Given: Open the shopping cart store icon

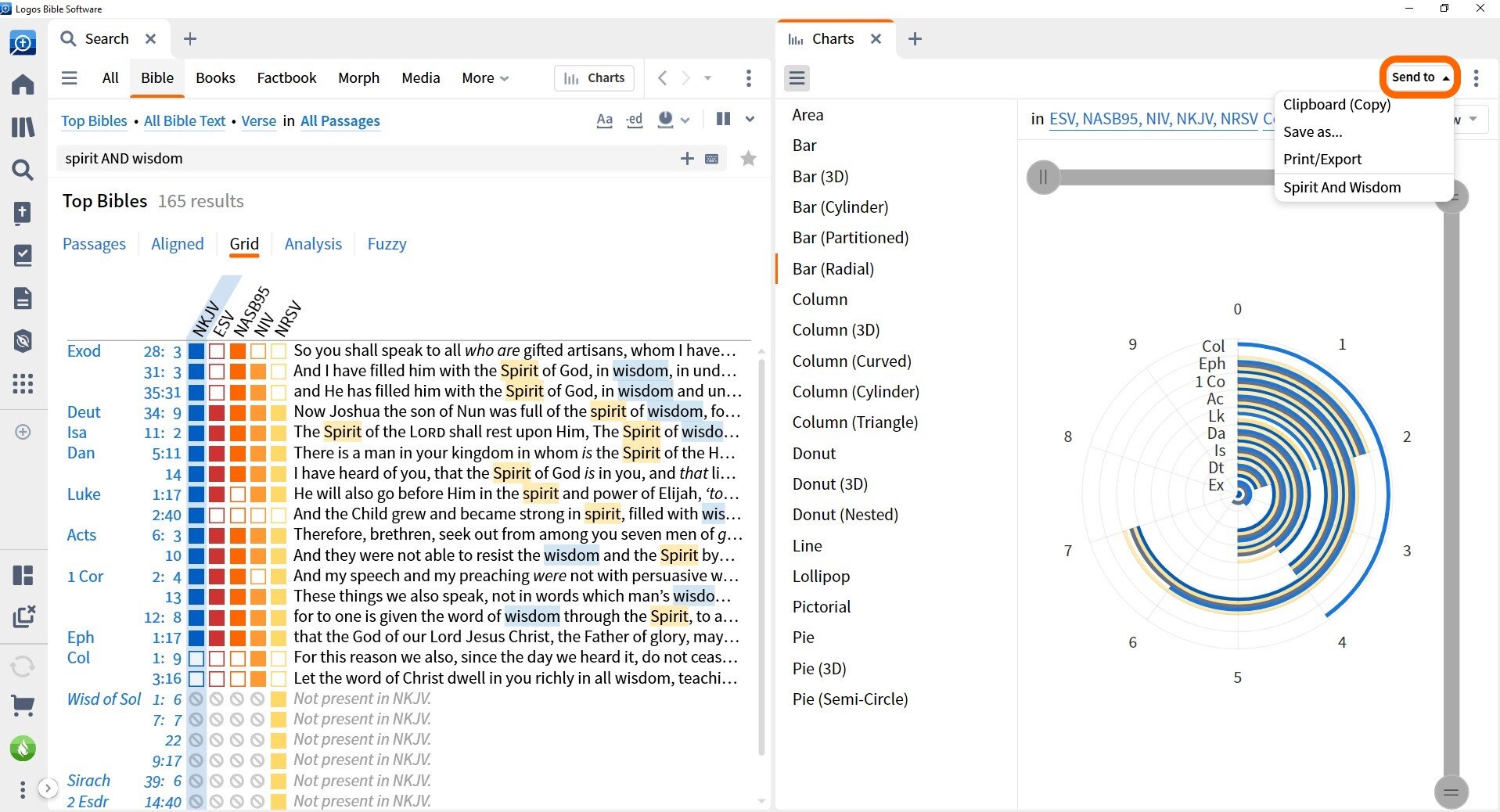Looking at the screenshot, I should (x=23, y=706).
